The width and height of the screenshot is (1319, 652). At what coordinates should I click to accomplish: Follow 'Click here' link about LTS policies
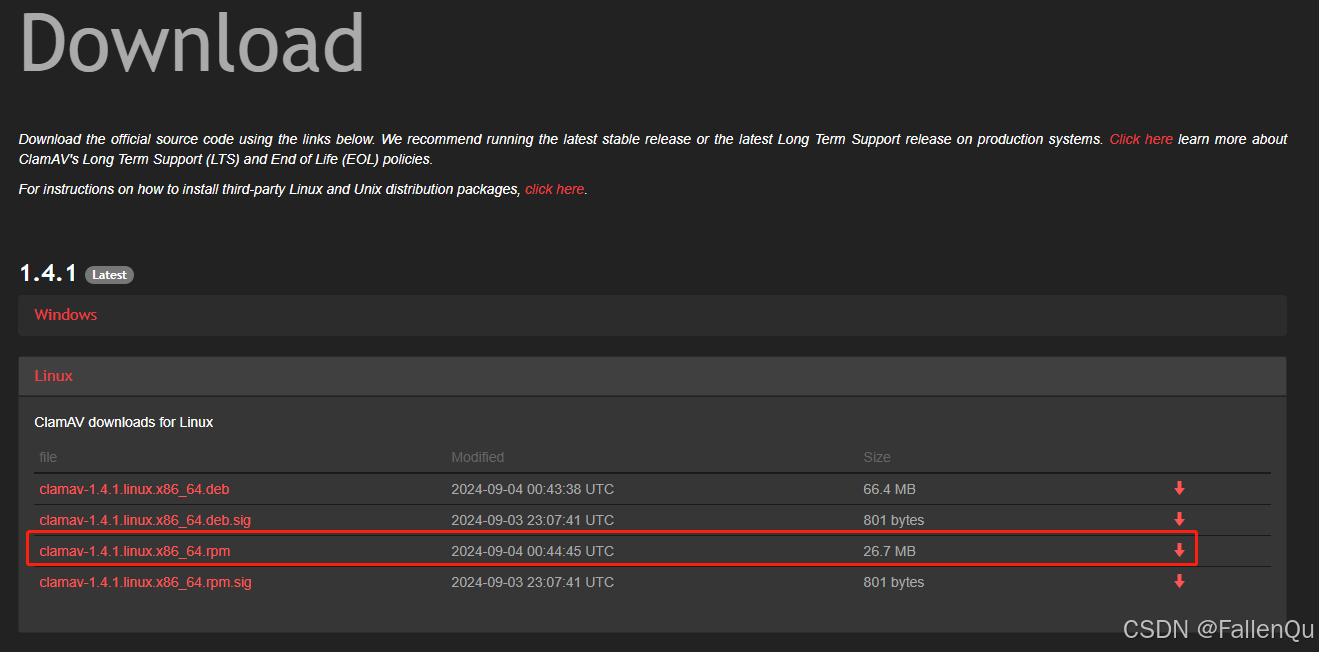pos(1141,139)
